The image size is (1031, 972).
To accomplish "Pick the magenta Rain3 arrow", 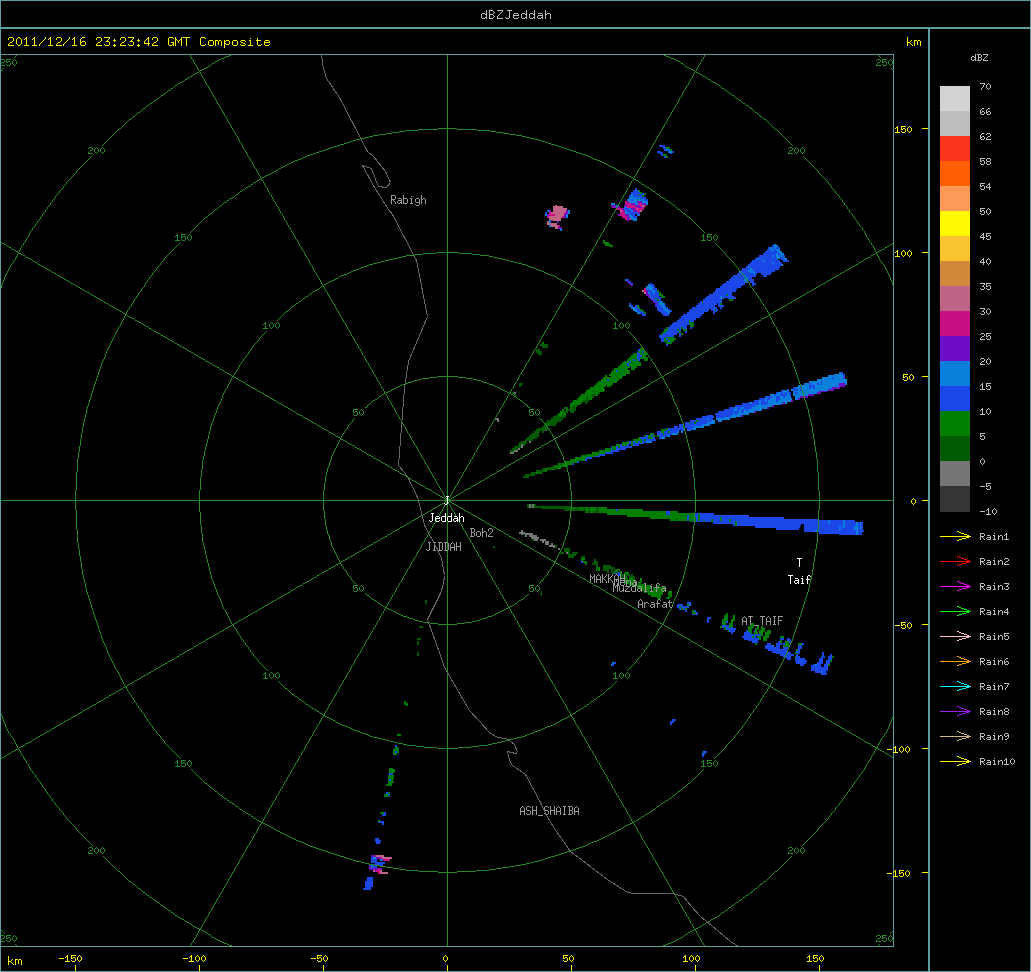I will (x=955, y=587).
